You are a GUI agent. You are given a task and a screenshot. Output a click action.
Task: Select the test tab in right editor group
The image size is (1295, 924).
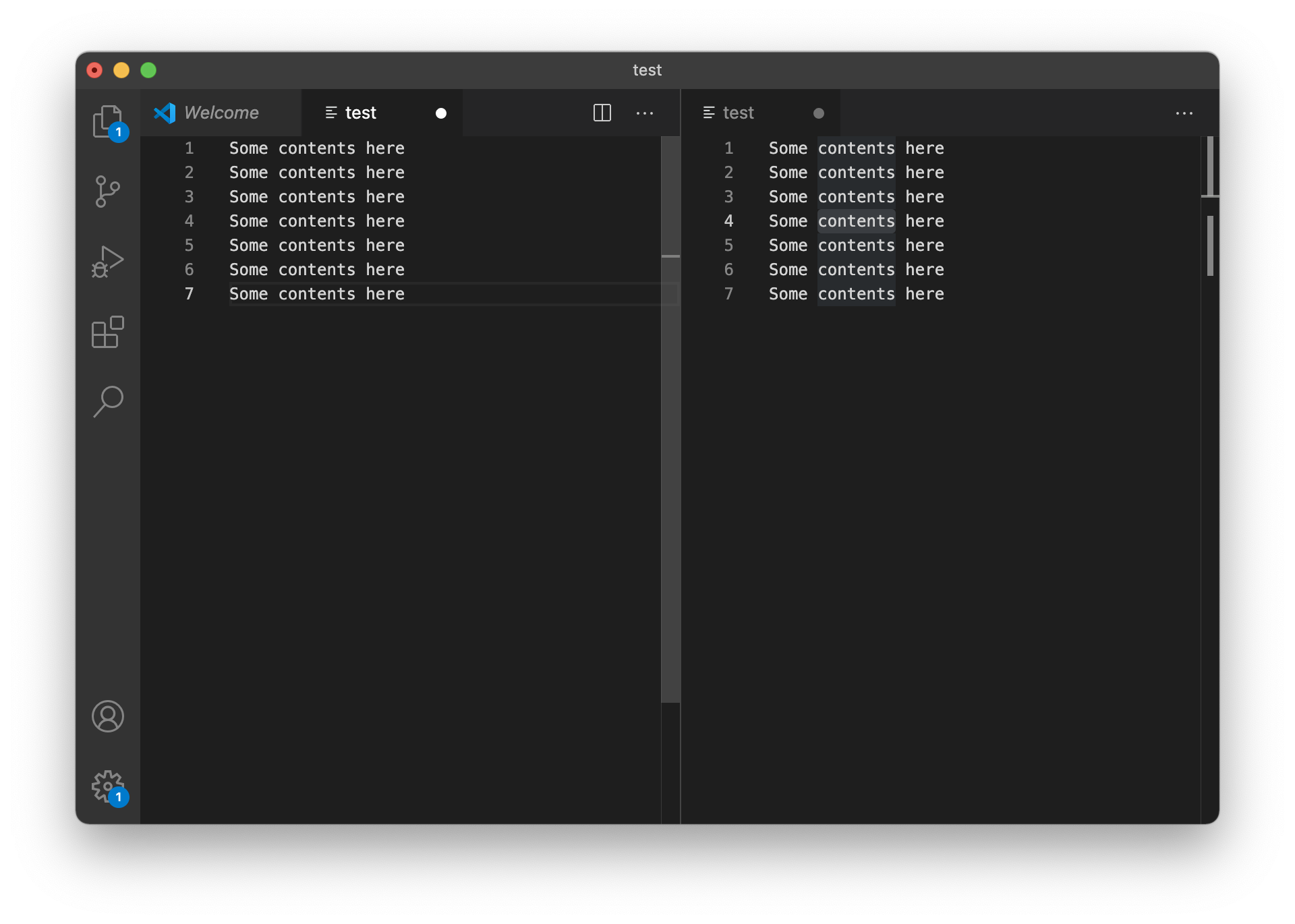(761, 113)
